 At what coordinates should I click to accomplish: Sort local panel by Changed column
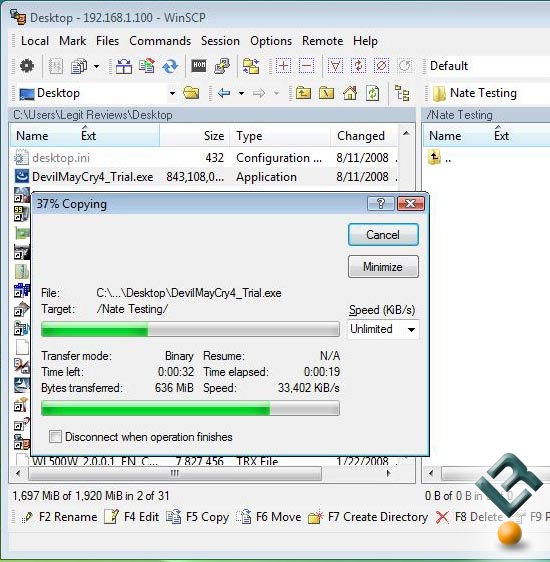[361, 136]
